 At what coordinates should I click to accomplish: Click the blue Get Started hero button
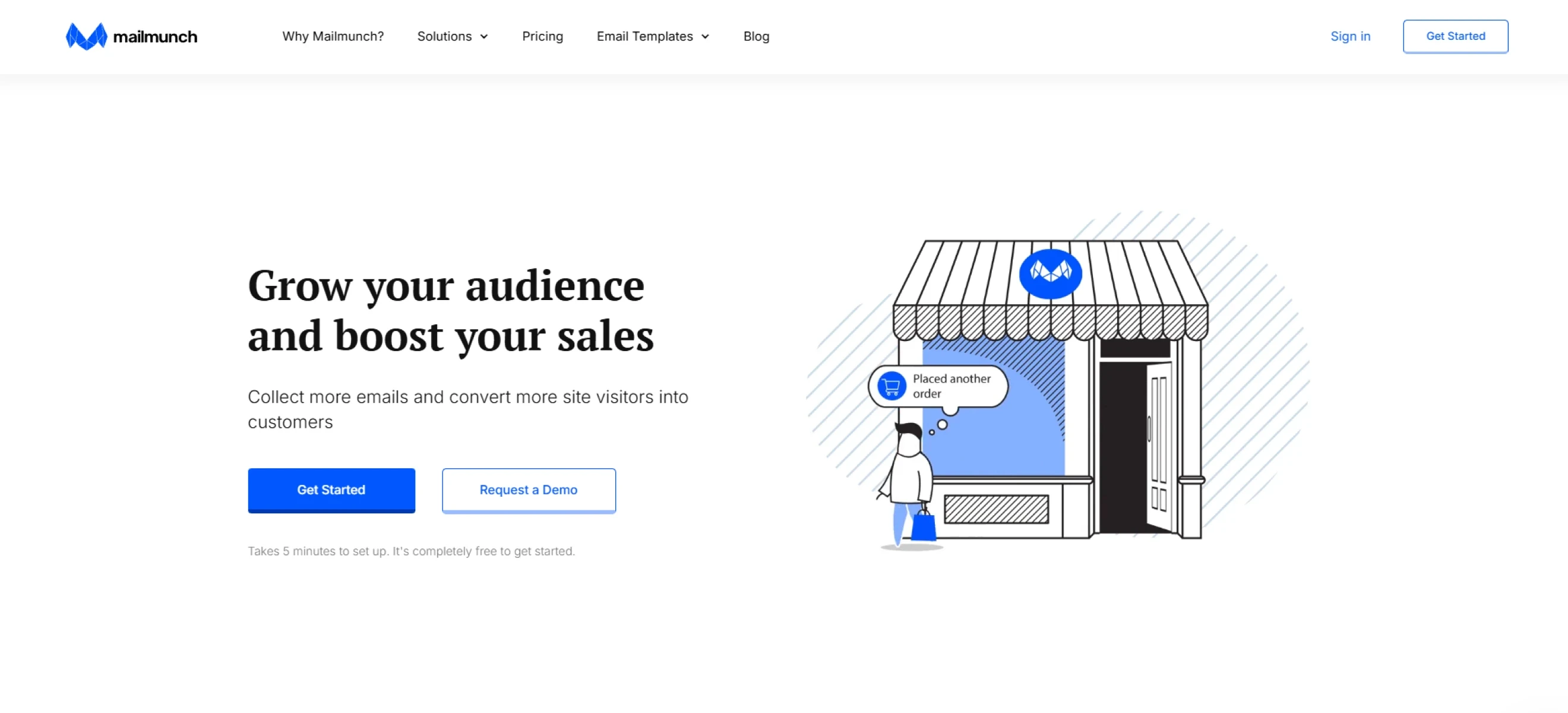(331, 490)
